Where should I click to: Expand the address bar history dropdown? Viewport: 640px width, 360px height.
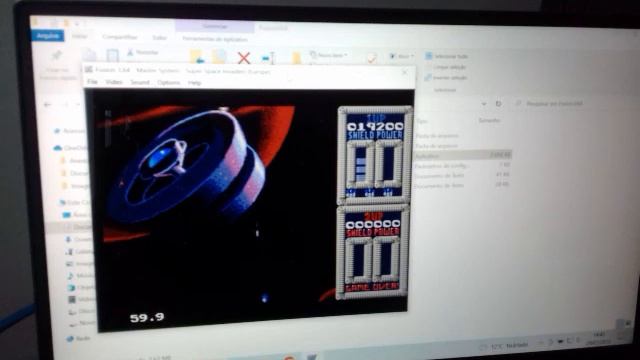pyautogui.click(x=484, y=104)
